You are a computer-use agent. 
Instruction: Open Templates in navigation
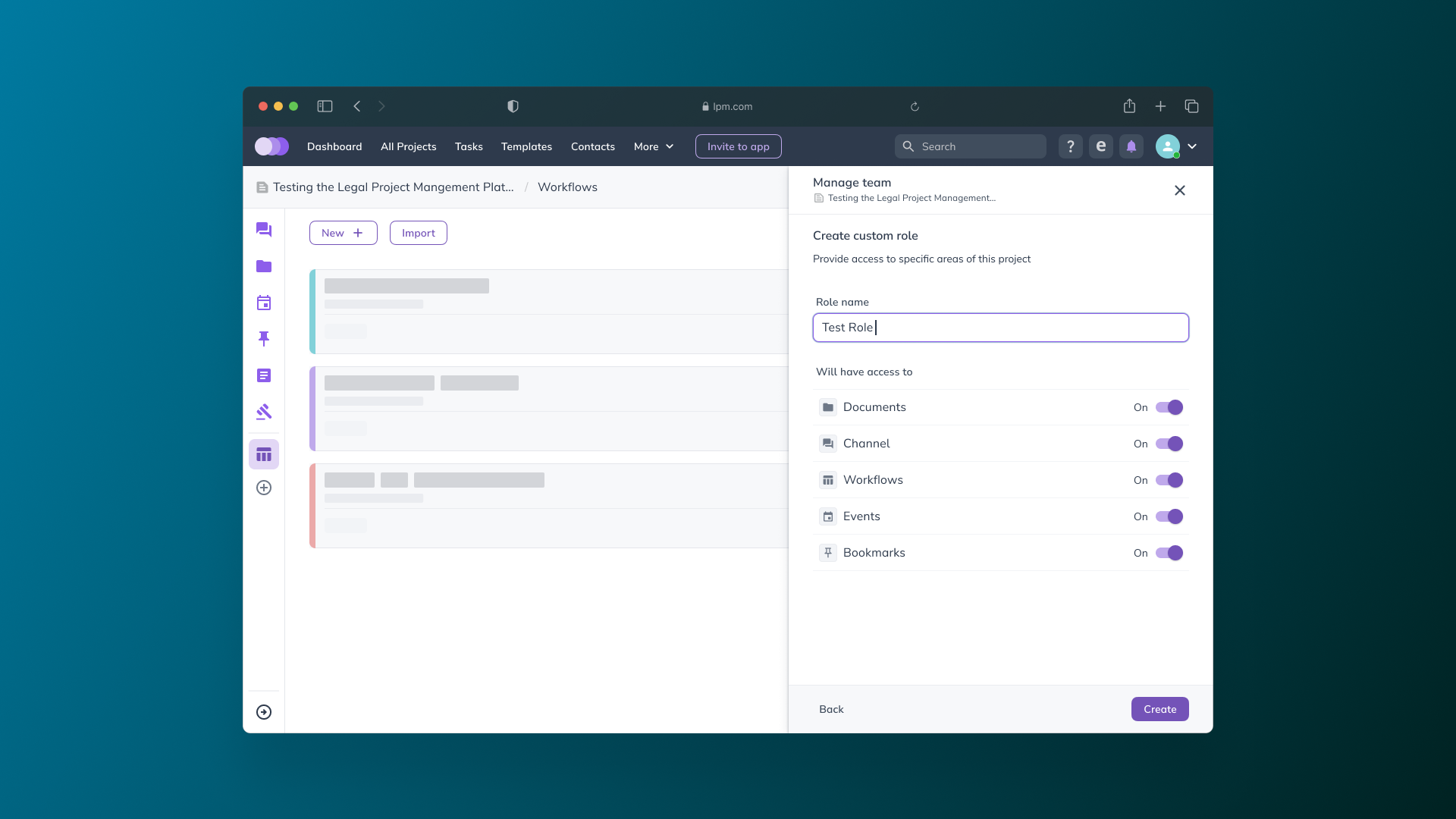tap(526, 146)
